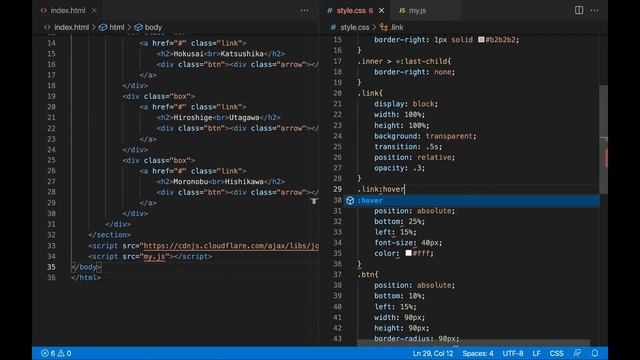Choose the :hover autocomplete suggestion
The width and height of the screenshot is (640, 360).
coord(471,200)
